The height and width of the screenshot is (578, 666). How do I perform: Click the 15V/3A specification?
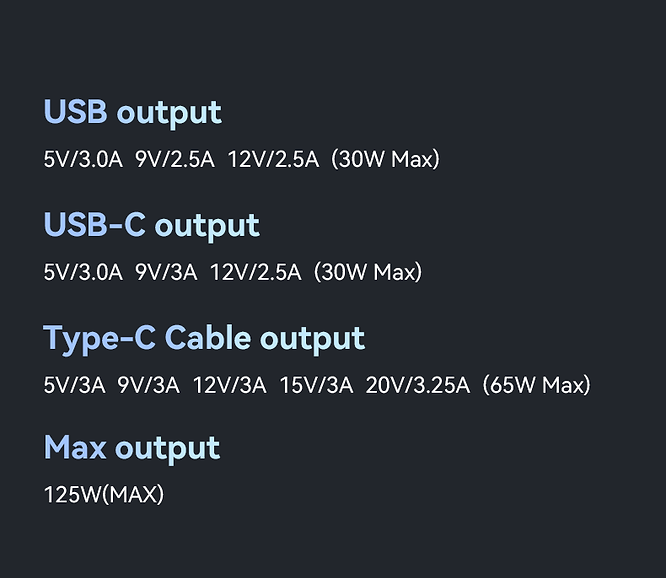click(316, 385)
